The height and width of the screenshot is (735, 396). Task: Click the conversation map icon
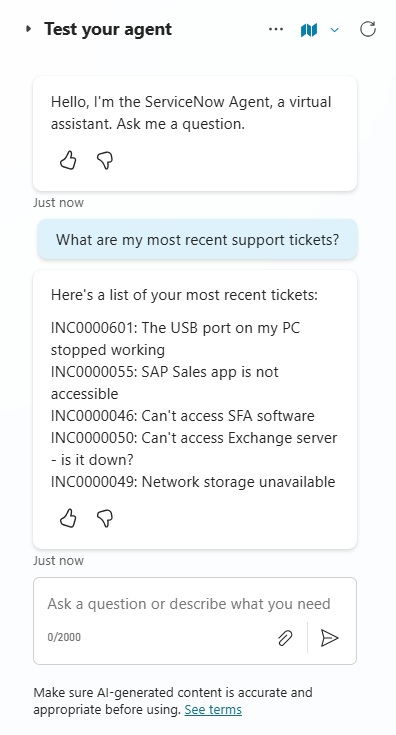click(309, 30)
